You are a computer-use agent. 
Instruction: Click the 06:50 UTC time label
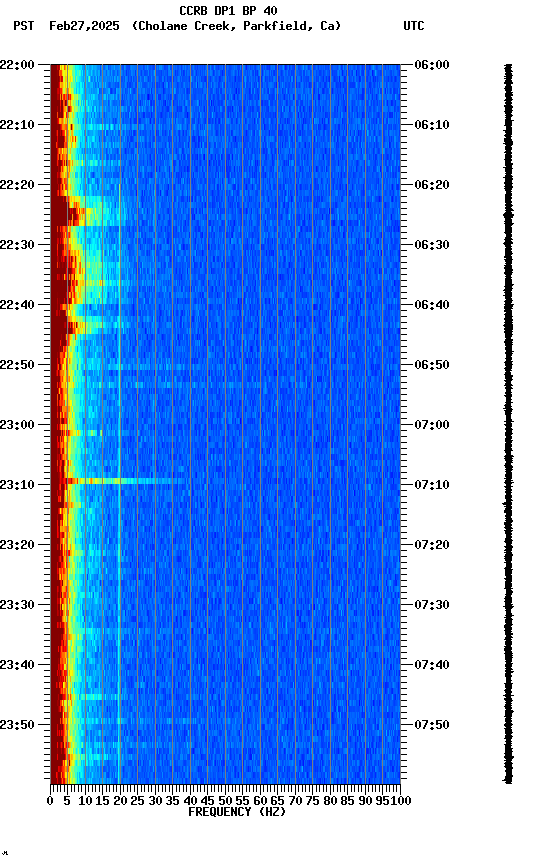pyautogui.click(x=432, y=365)
